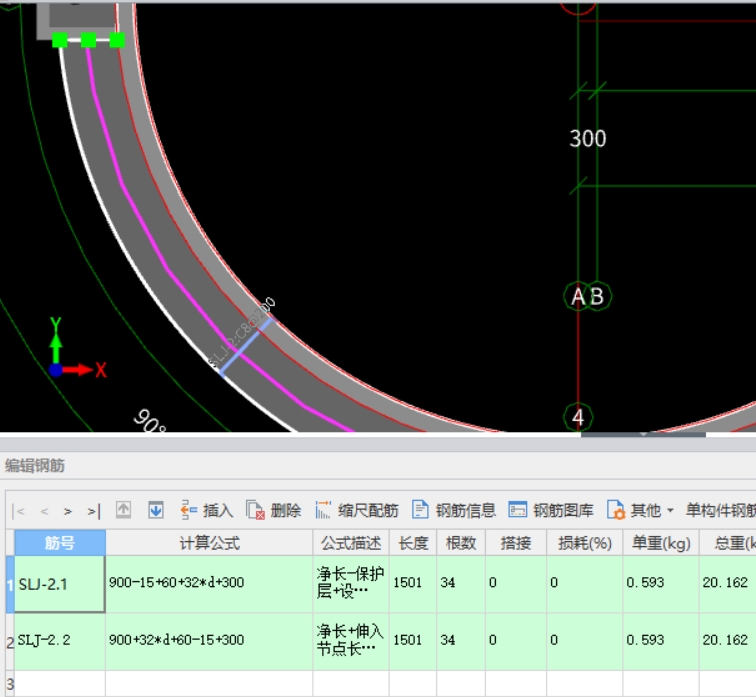Go to next rebar record
The height and width of the screenshot is (697, 756).
[x=68, y=511]
